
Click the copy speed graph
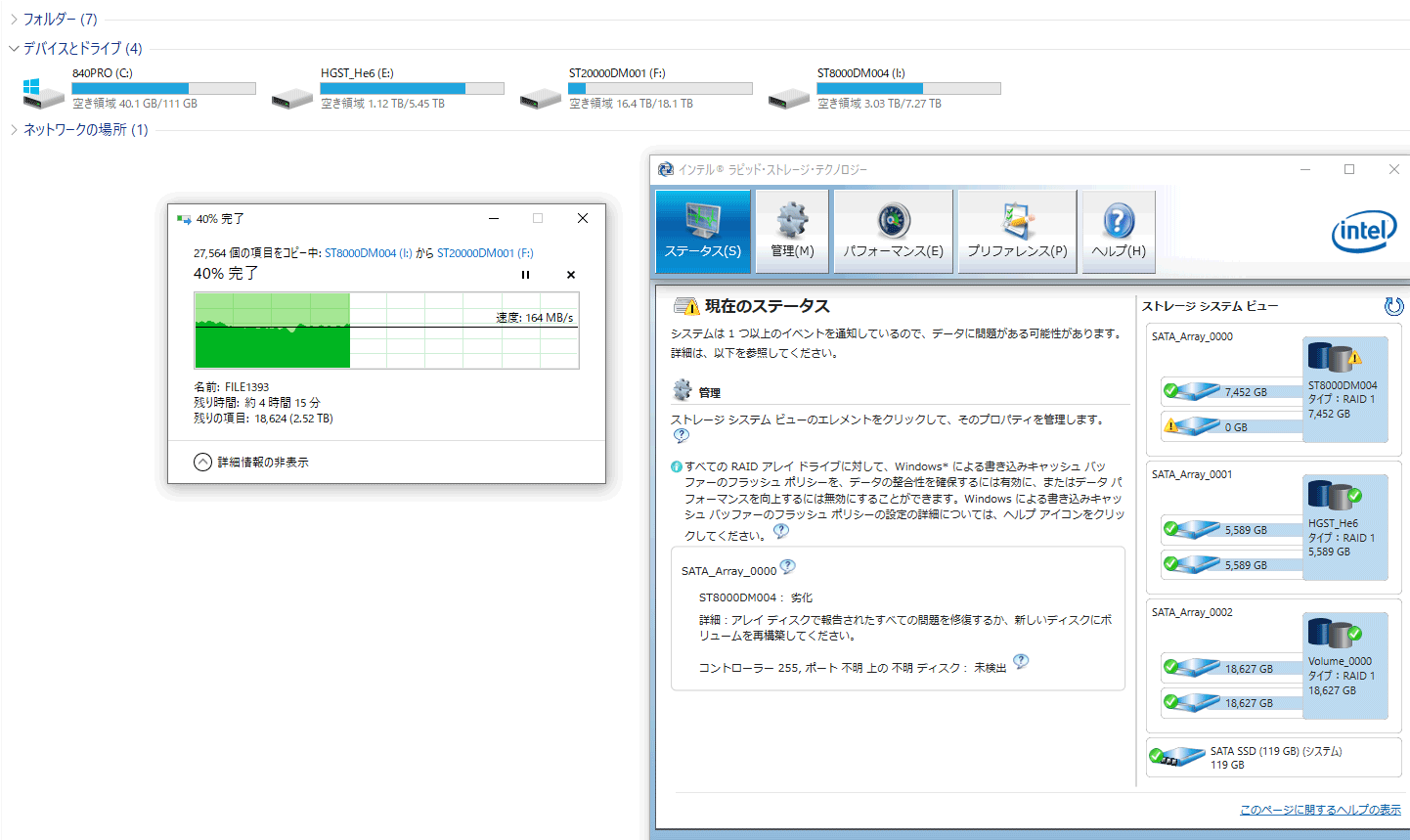(x=386, y=331)
